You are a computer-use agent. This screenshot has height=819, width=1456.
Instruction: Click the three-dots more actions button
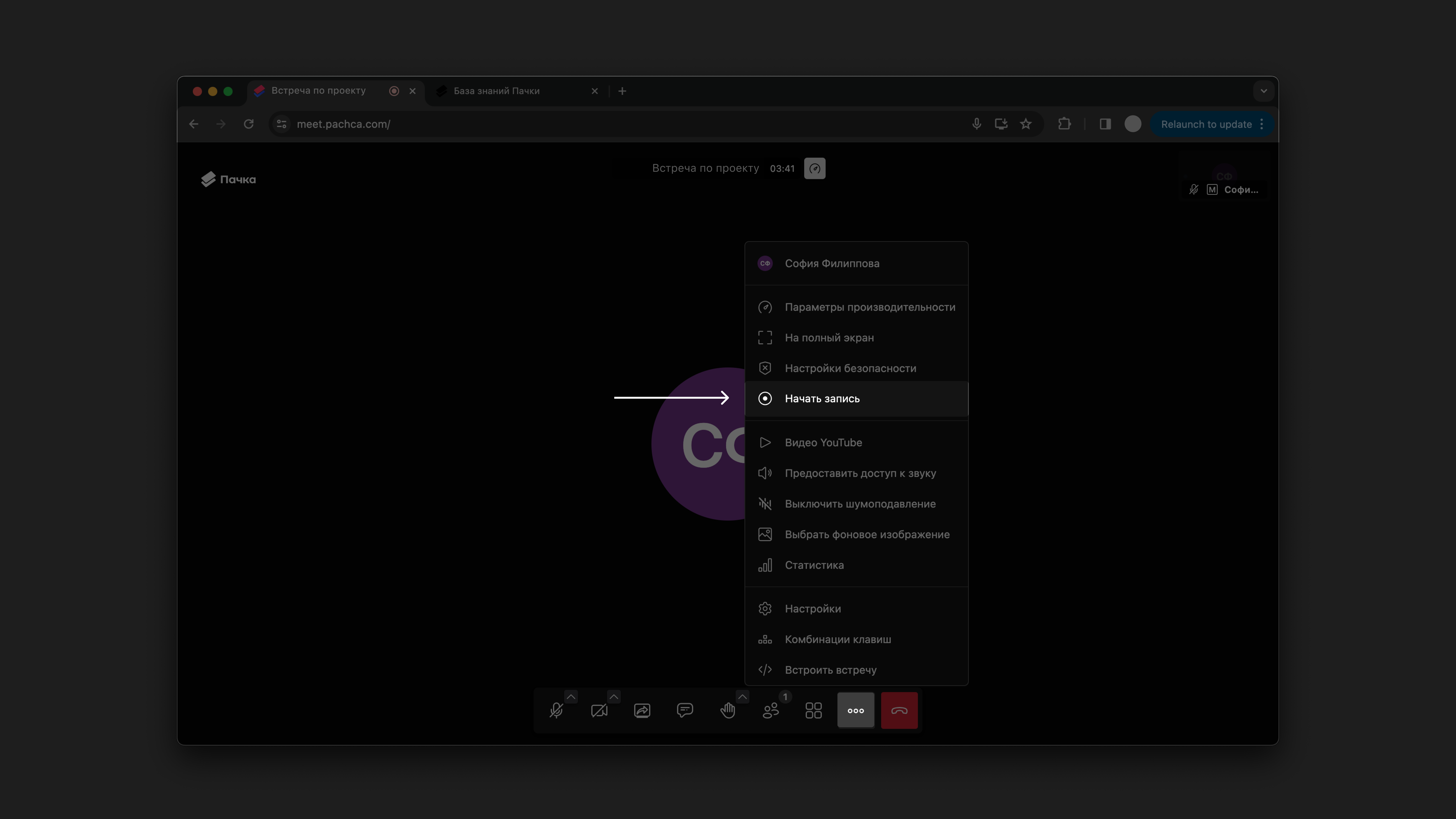pos(856,711)
